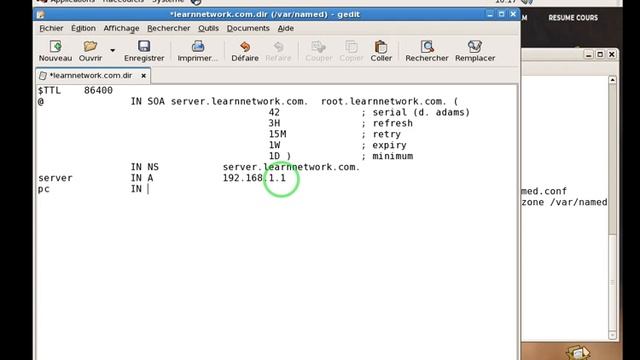Open the Outils menu
Screen dimensions: 640x360
(208, 28)
